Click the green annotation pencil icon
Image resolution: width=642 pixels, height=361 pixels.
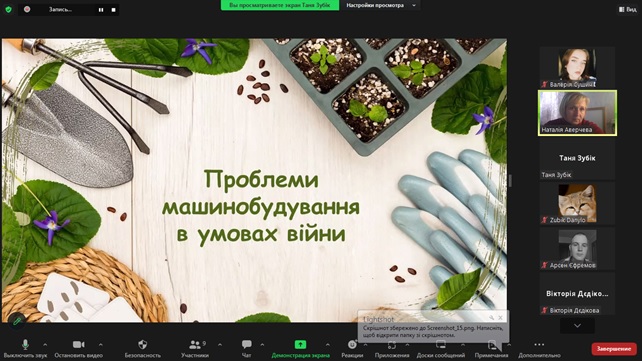pyautogui.click(x=17, y=321)
